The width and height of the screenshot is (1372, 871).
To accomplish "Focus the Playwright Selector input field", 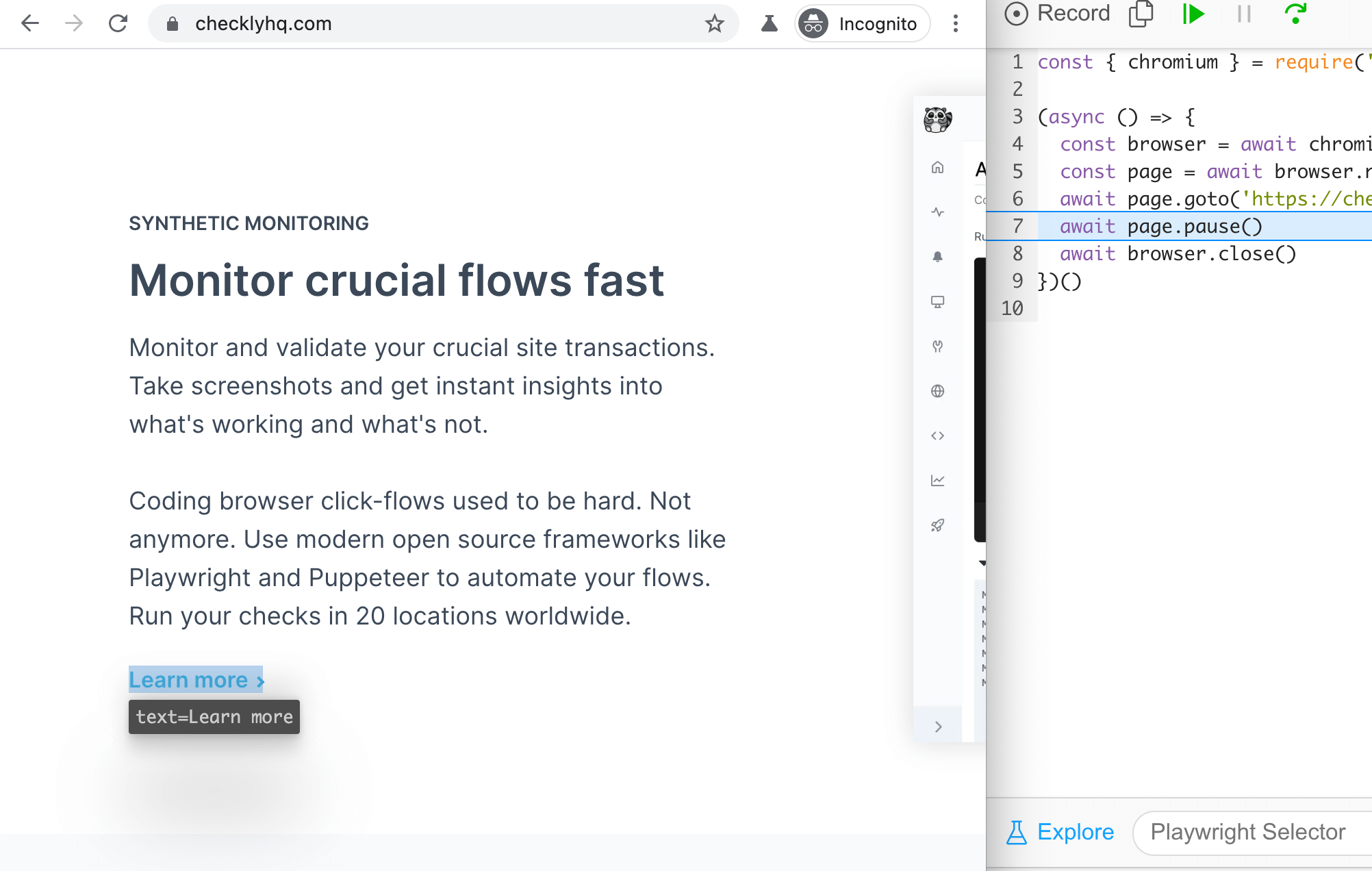I will (x=1253, y=833).
